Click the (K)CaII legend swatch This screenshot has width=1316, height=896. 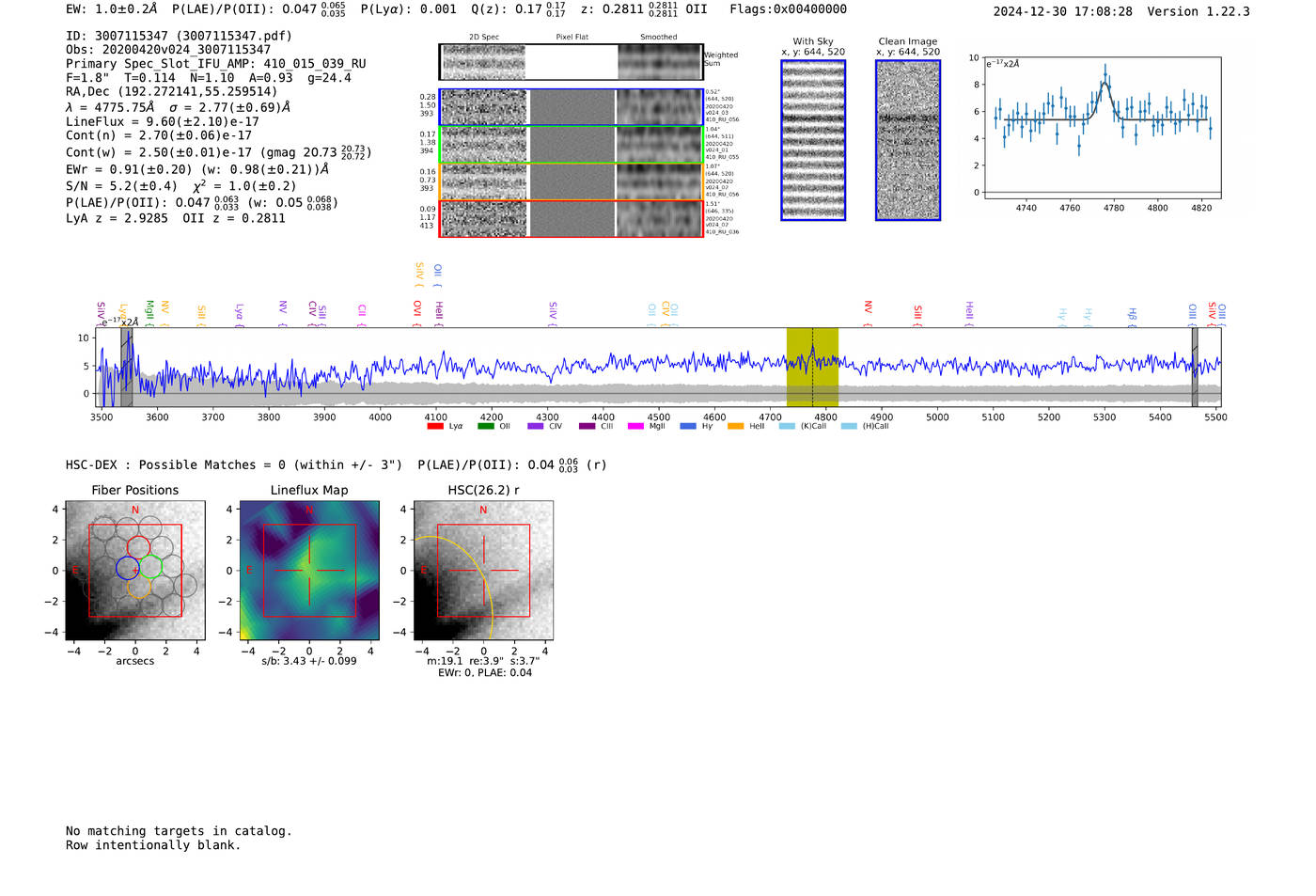(787, 426)
